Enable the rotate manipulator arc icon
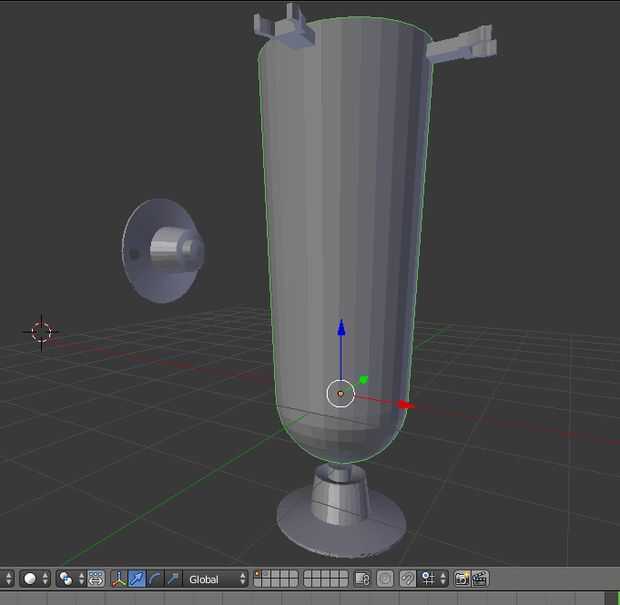Image resolution: width=620 pixels, height=605 pixels. tap(155, 579)
